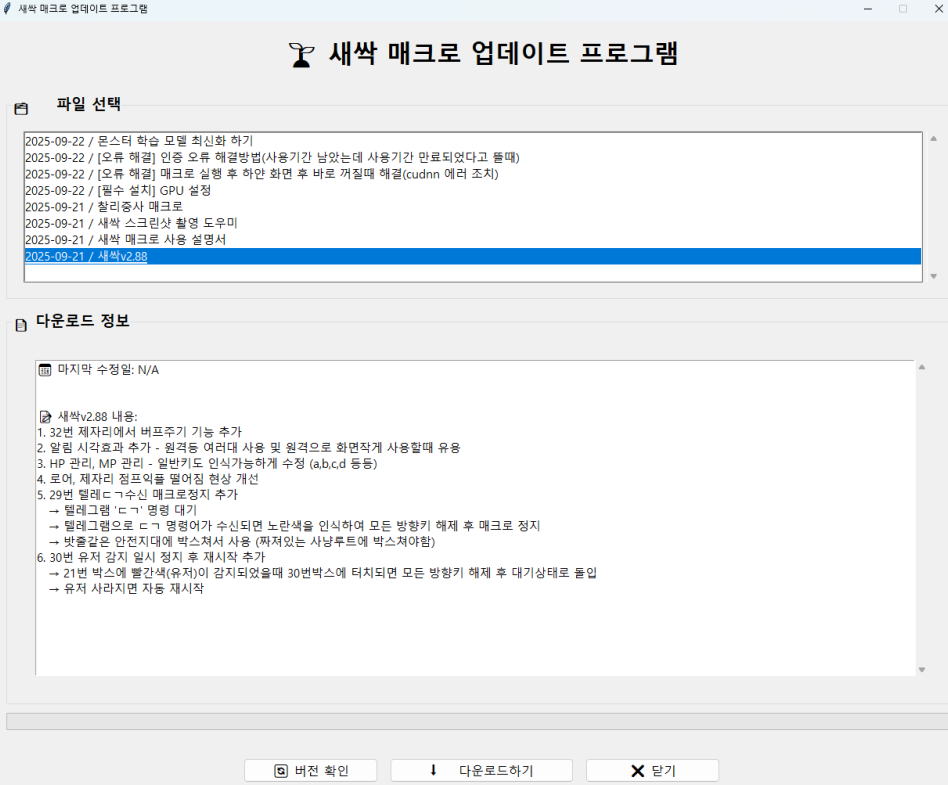This screenshot has width=948, height=785.
Task: Click the 버전 확인 button
Action: point(311,770)
